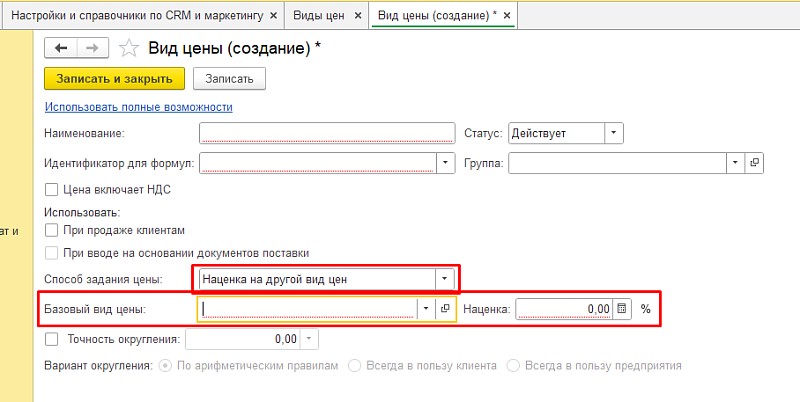
Task: Enable Цена включает НДС checkbox
Action: pos(52,189)
